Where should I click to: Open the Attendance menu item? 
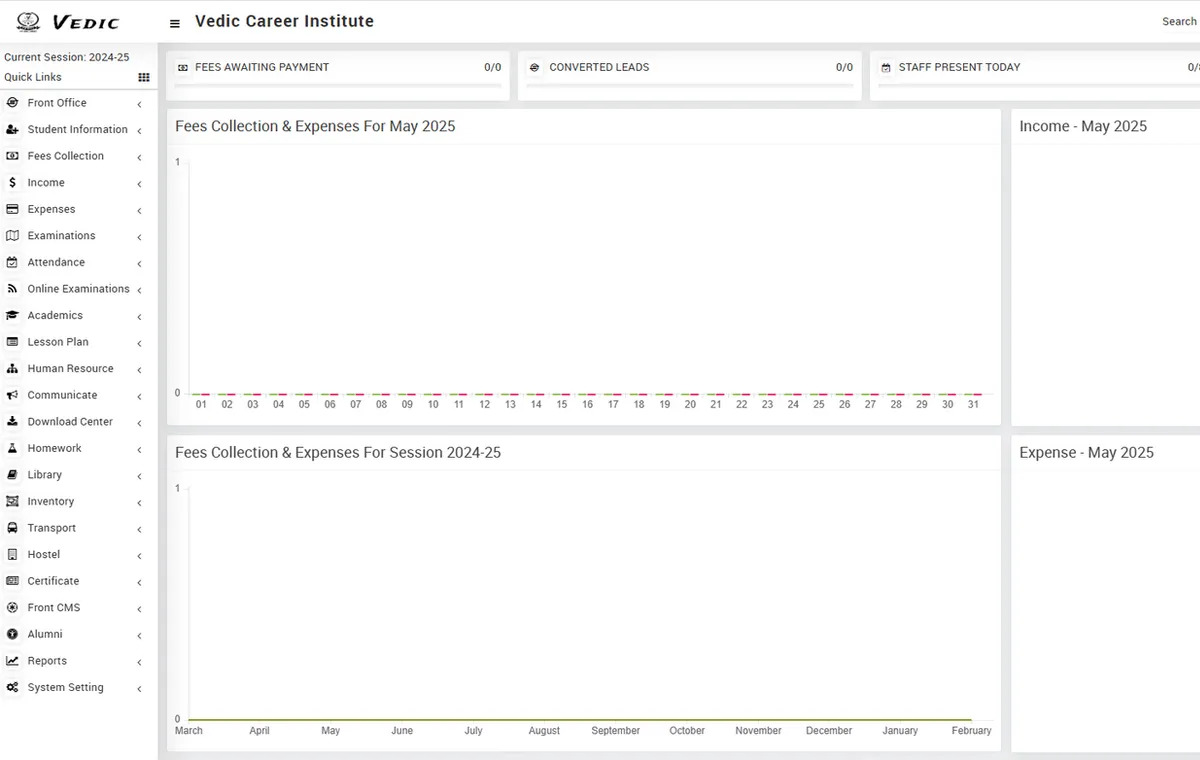pos(78,263)
